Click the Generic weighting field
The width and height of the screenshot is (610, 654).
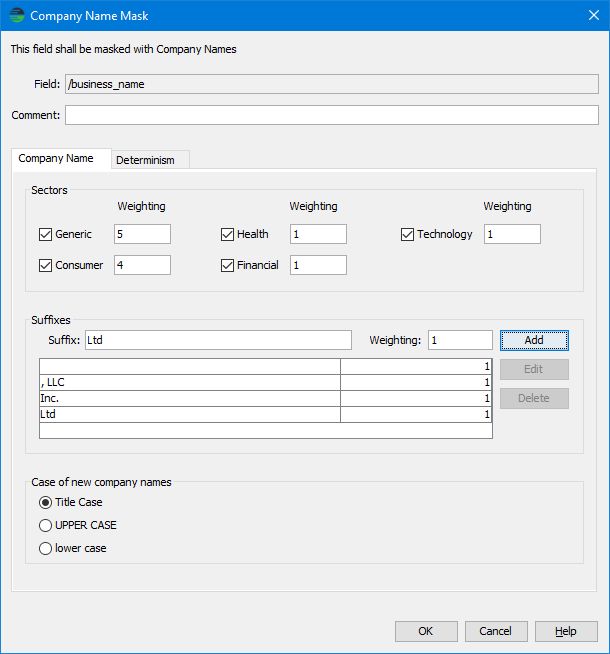pyautogui.click(x=143, y=234)
